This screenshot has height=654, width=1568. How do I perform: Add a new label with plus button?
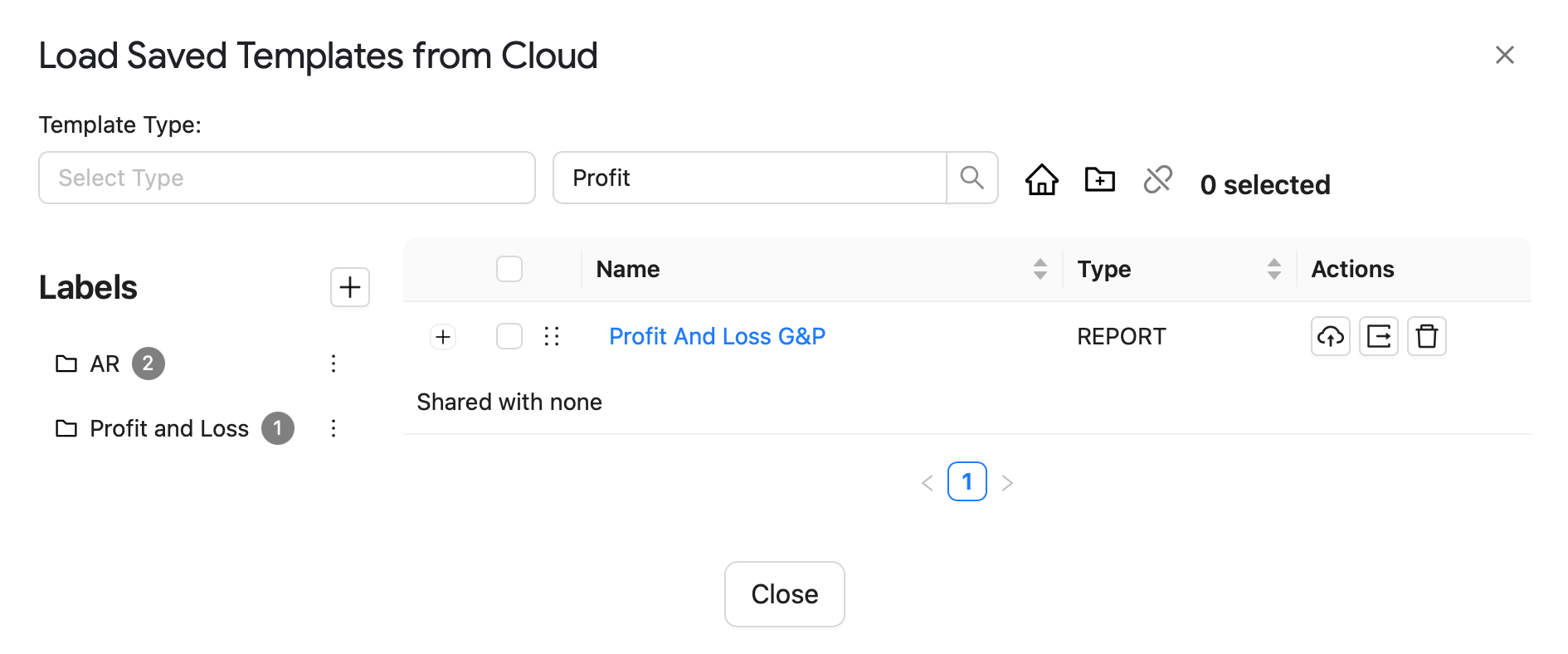coord(350,287)
